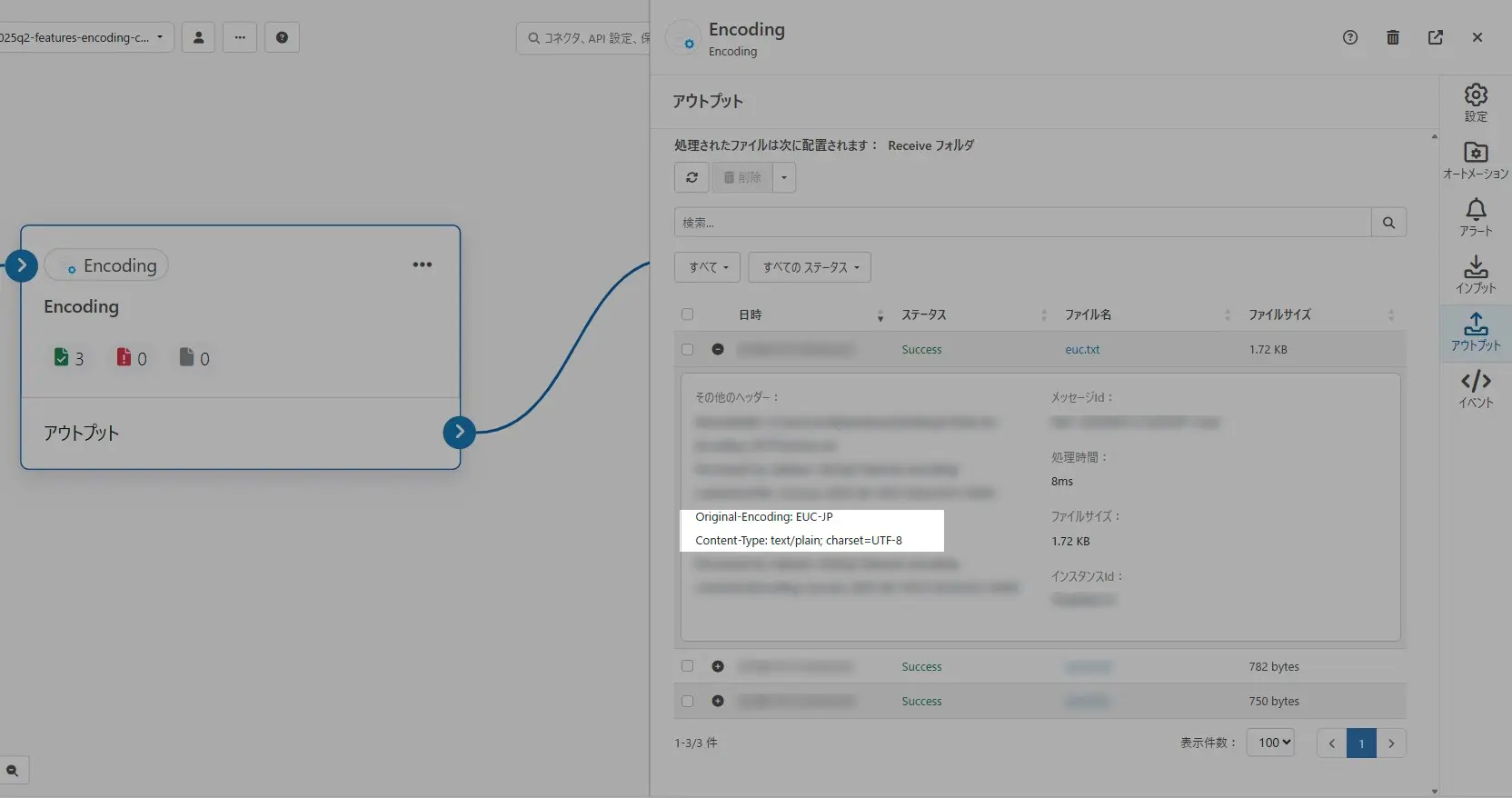Open the Encoding connector three-dot menu
This screenshot has height=798, width=1512.
coord(423,264)
